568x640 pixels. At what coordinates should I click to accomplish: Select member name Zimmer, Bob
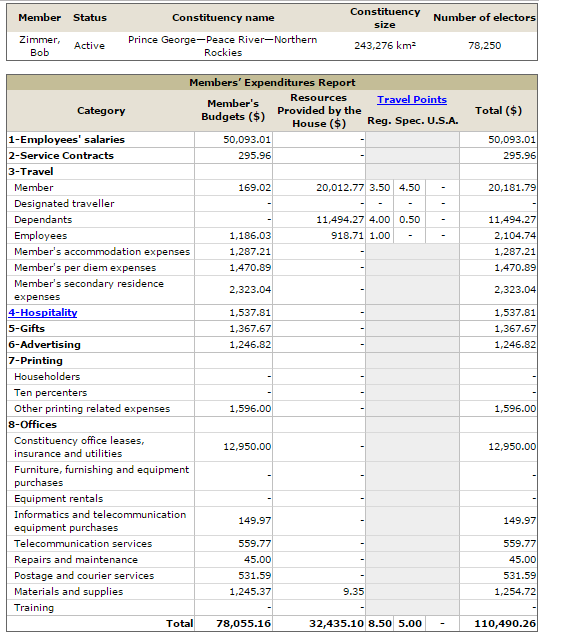[40, 46]
